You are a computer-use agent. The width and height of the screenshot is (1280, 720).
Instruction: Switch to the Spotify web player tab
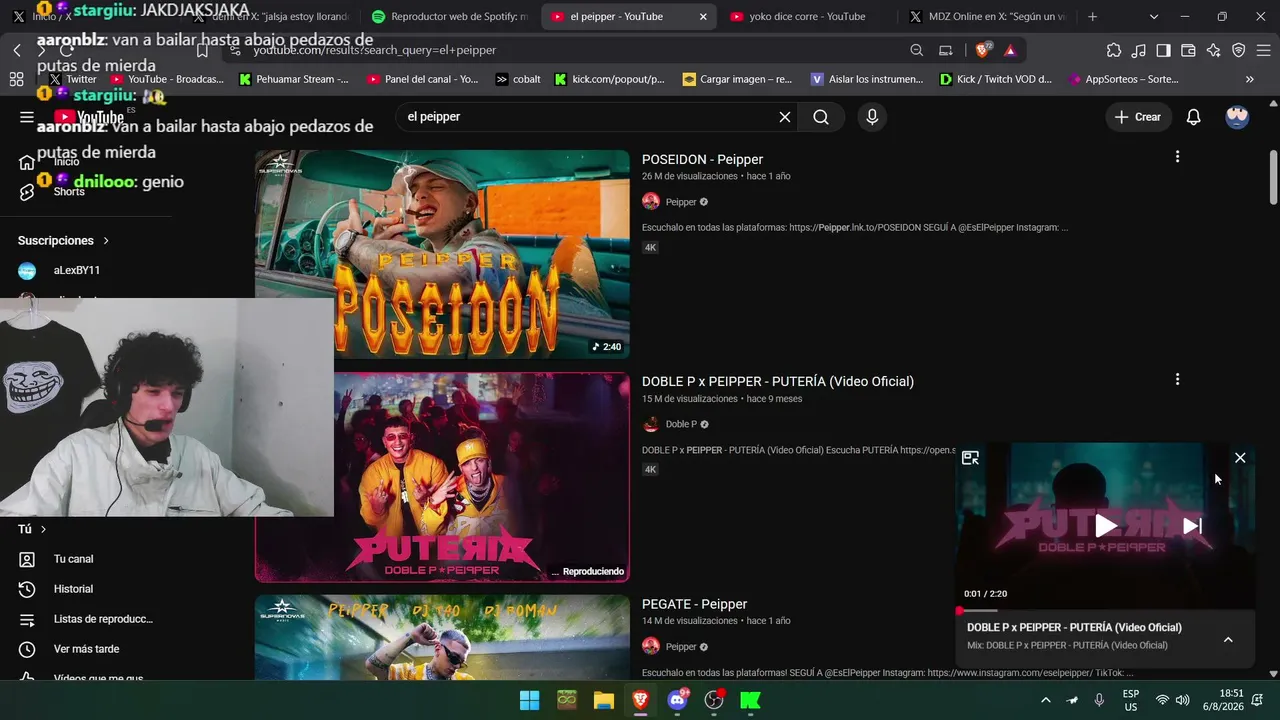[x=450, y=17]
